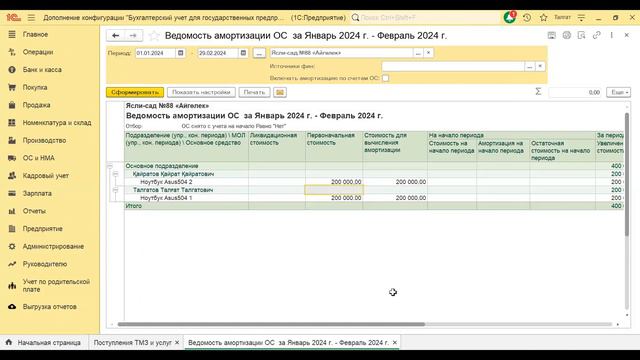The height and width of the screenshot is (360, 640).
Task: Click the link icon in report header
Action: (597, 36)
